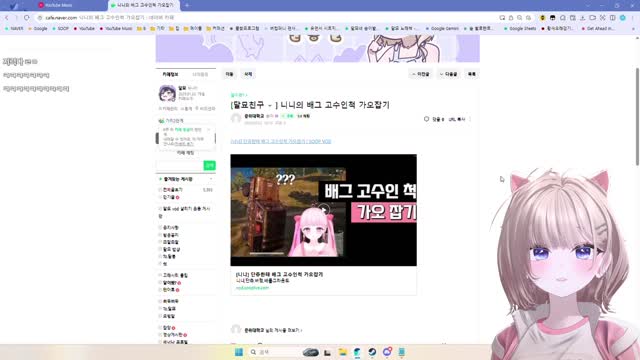Open the YouTube bookmark
640x360 pixels.
tap(84, 29)
